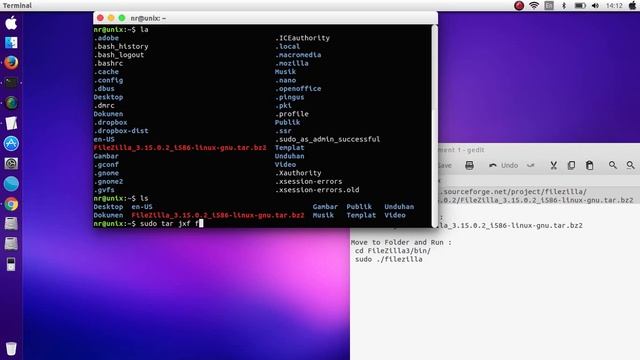Click the Copy icon in gedit toolbar
The image size is (640, 360).
tap(571, 165)
